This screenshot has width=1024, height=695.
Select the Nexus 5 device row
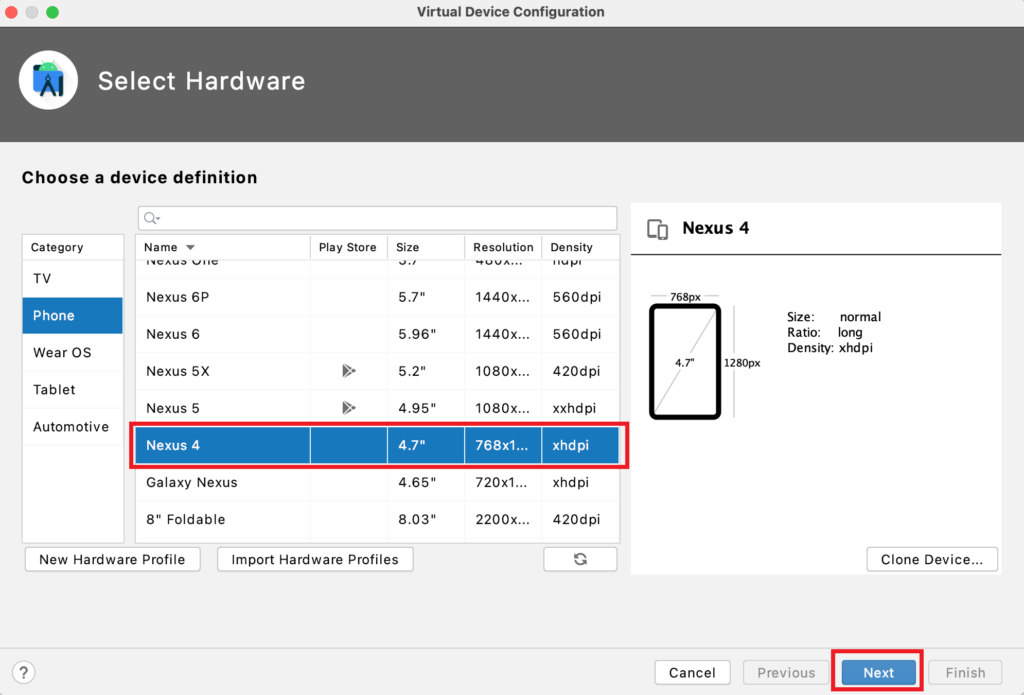click(x=377, y=408)
